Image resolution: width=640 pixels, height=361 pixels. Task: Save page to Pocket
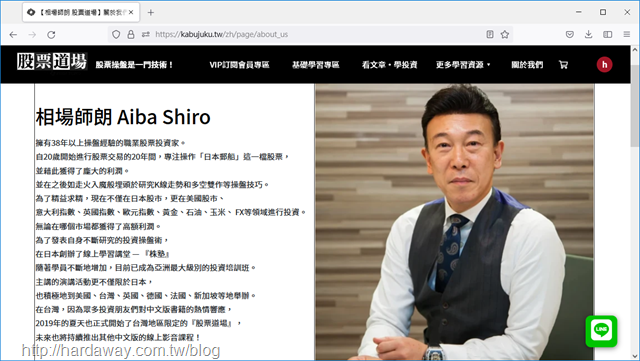(x=570, y=34)
